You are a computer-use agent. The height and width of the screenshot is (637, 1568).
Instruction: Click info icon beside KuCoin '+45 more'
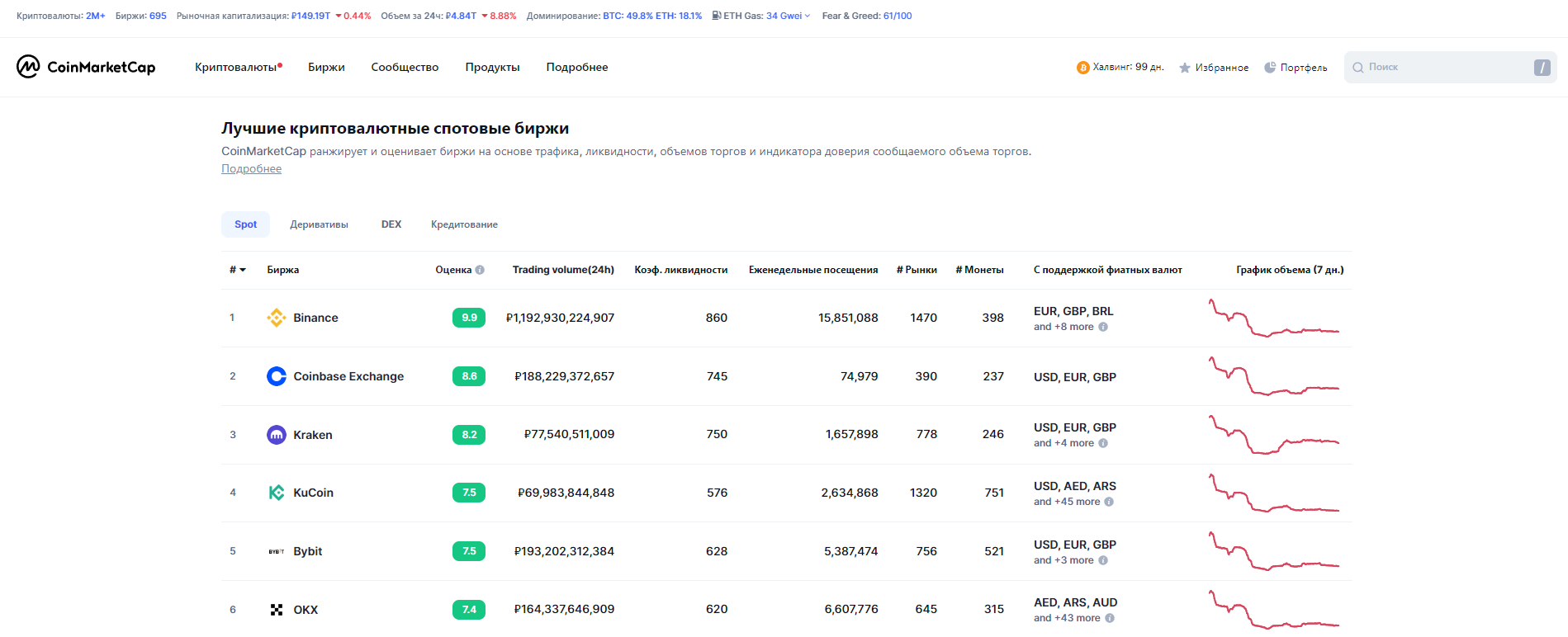(x=1109, y=502)
